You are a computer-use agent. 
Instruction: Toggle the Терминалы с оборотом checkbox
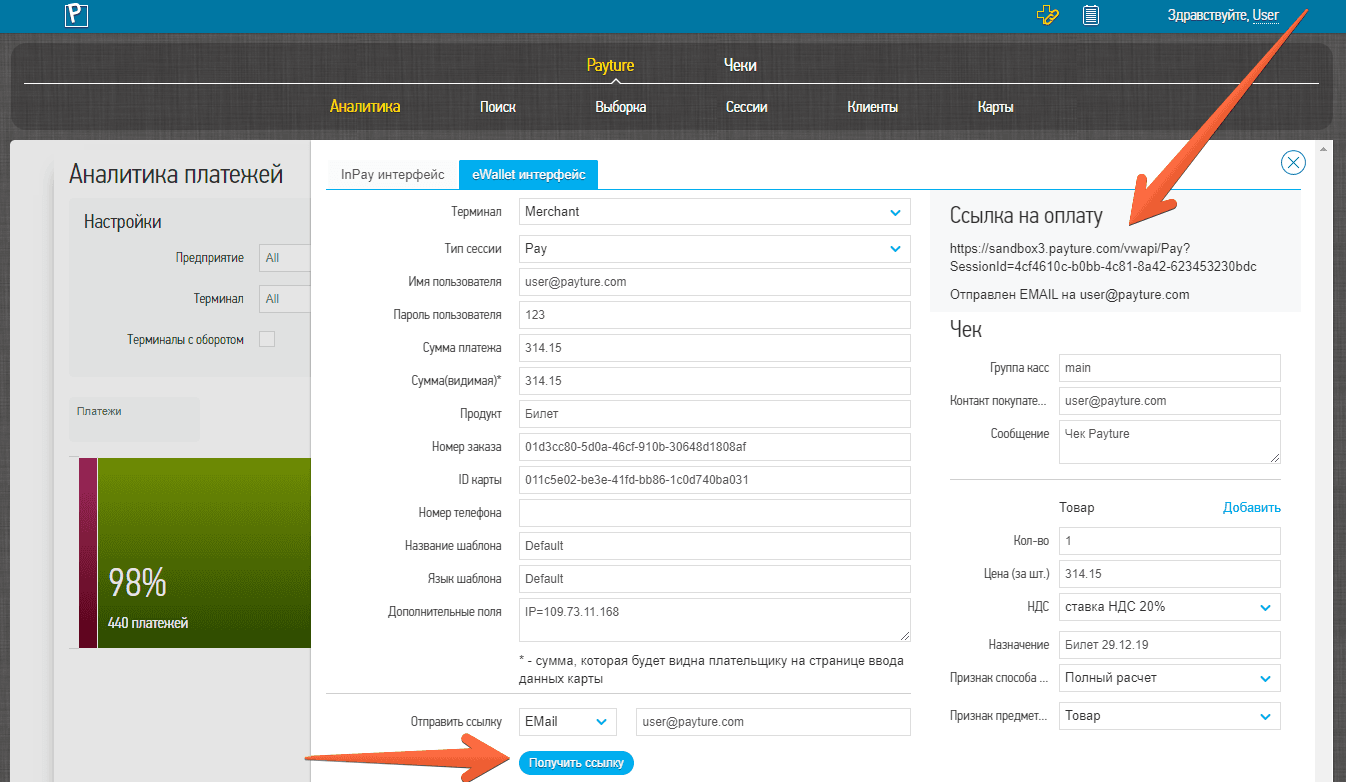click(x=267, y=339)
